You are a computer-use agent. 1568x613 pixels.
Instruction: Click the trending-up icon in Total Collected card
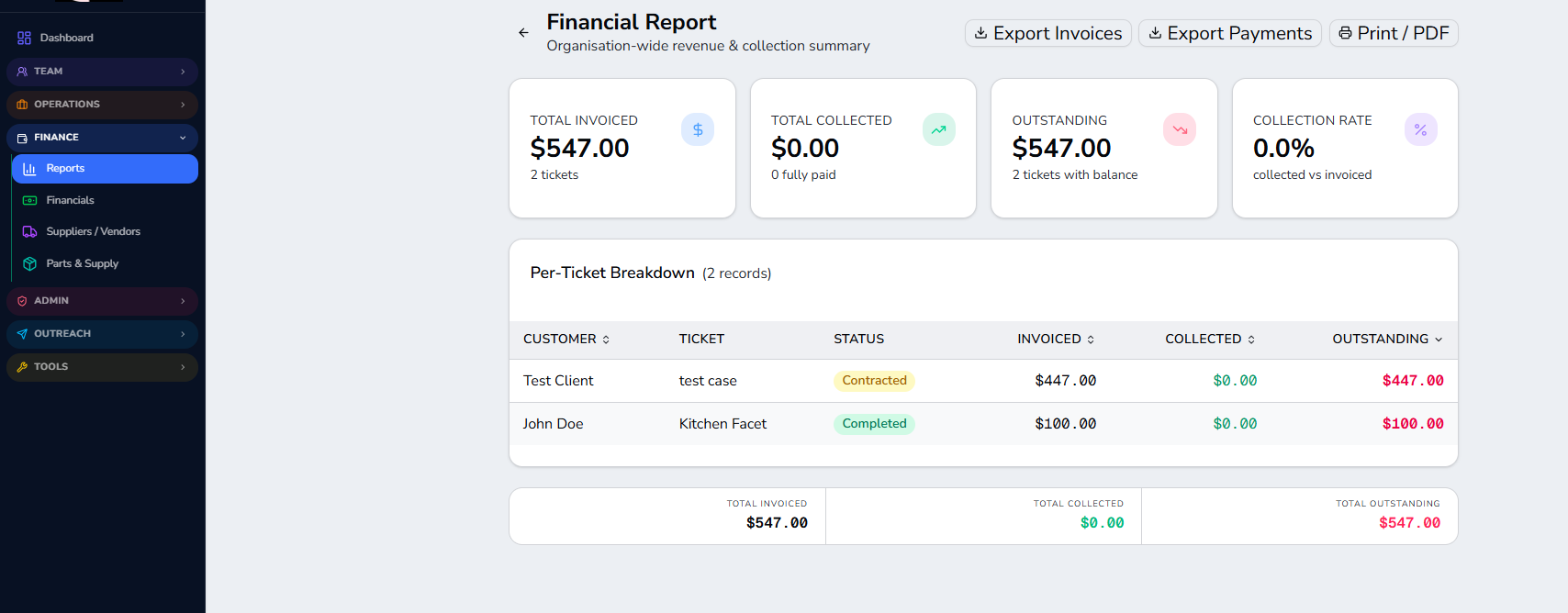click(x=938, y=129)
